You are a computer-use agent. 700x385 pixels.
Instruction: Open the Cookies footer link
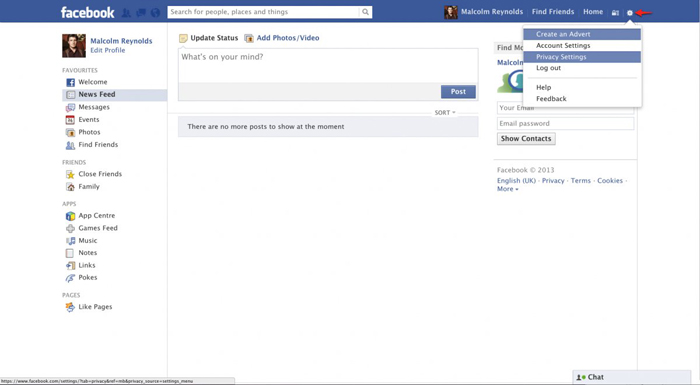point(610,180)
